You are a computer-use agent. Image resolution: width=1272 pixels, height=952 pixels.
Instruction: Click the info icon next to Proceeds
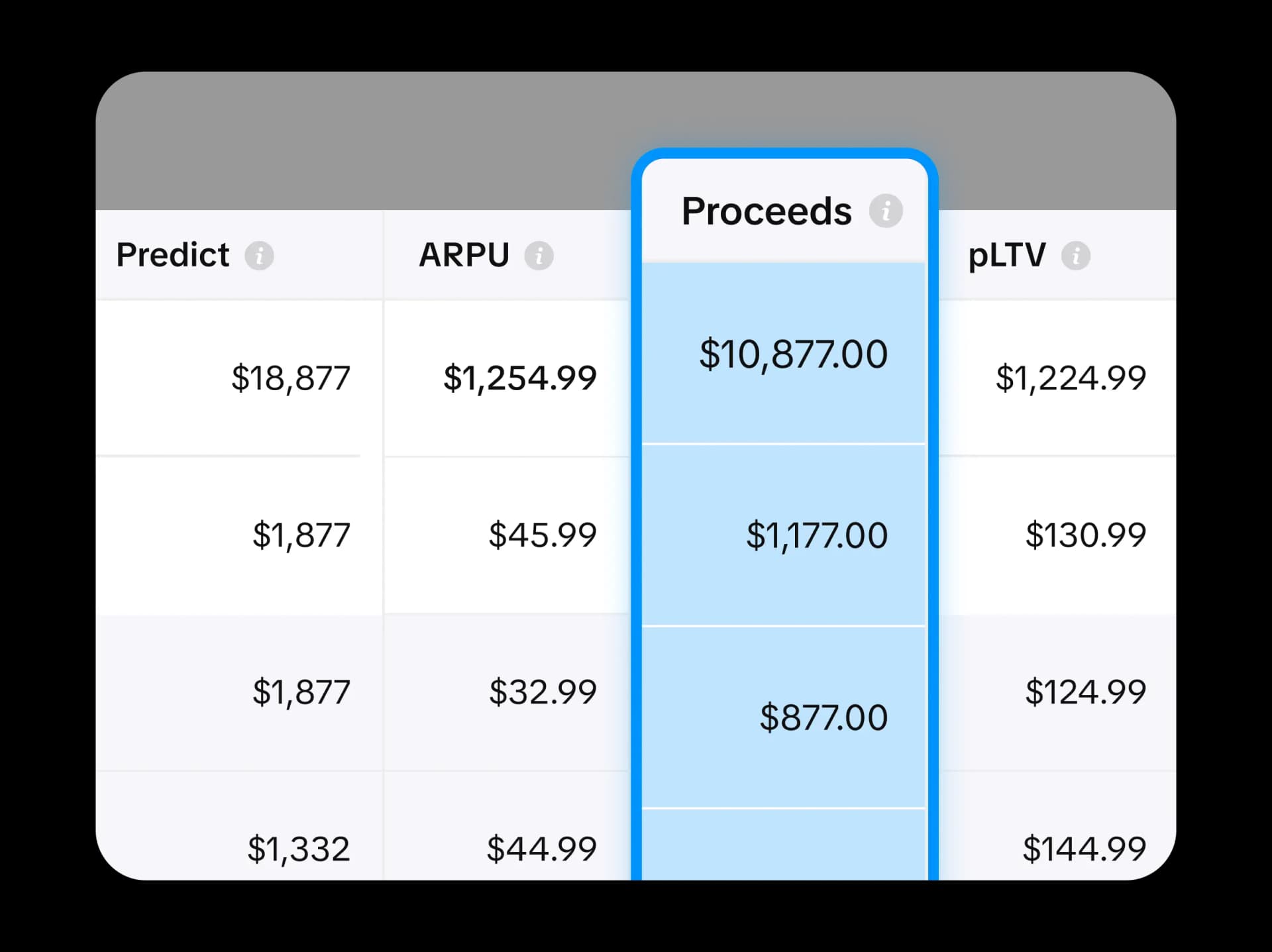(886, 211)
